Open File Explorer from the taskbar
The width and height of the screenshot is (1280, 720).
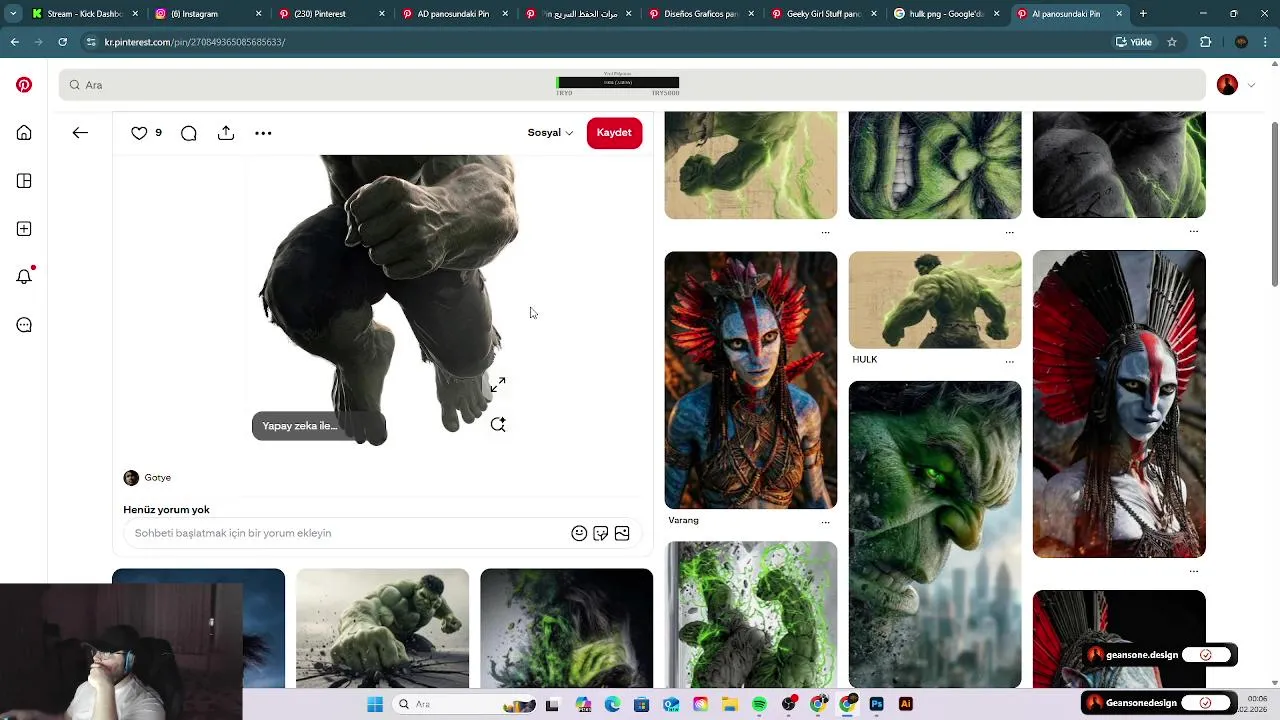click(x=730, y=704)
